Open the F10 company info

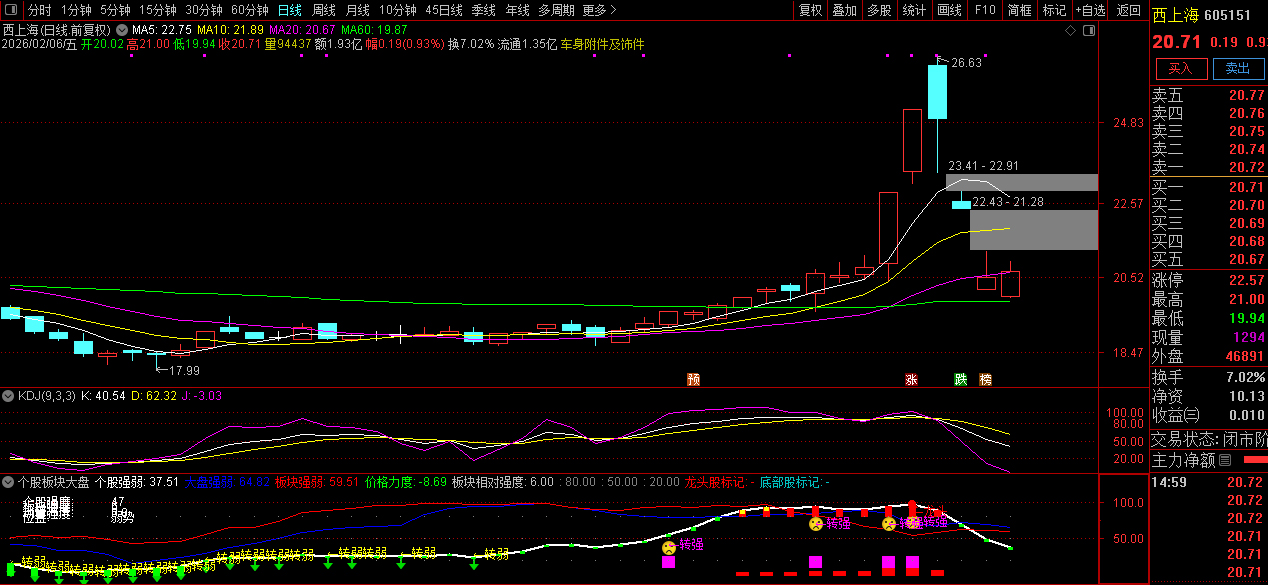tap(985, 10)
